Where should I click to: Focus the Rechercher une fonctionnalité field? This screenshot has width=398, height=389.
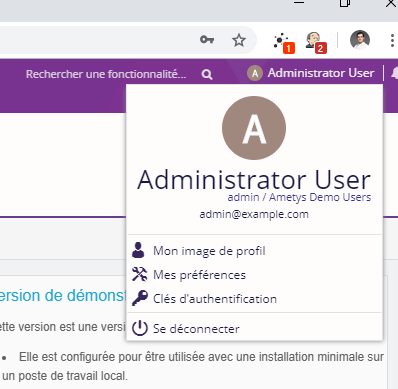point(106,74)
